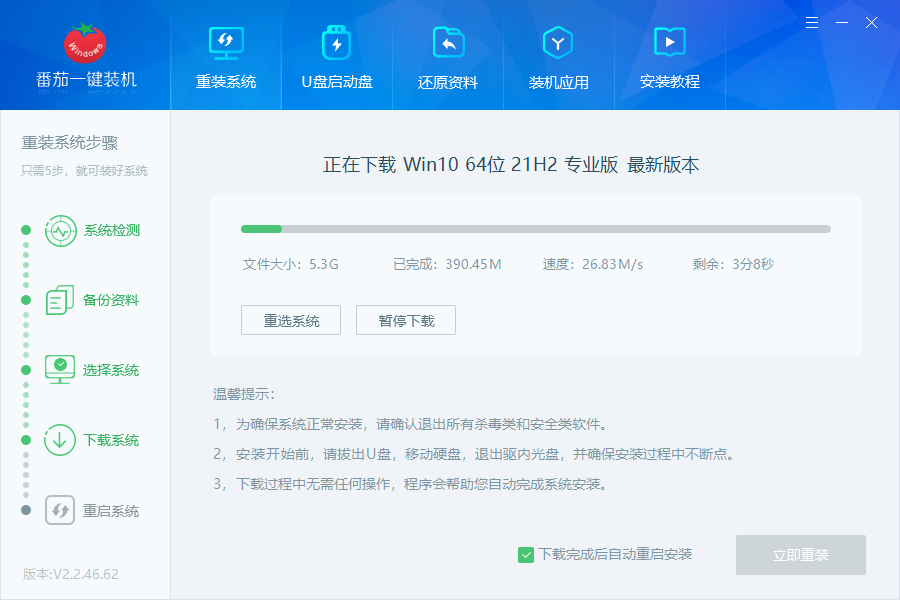This screenshot has width=900, height=600.
Task: Click the 正在下载 Win10 64位 21H2 heading
Action: pyautogui.click(x=511, y=165)
